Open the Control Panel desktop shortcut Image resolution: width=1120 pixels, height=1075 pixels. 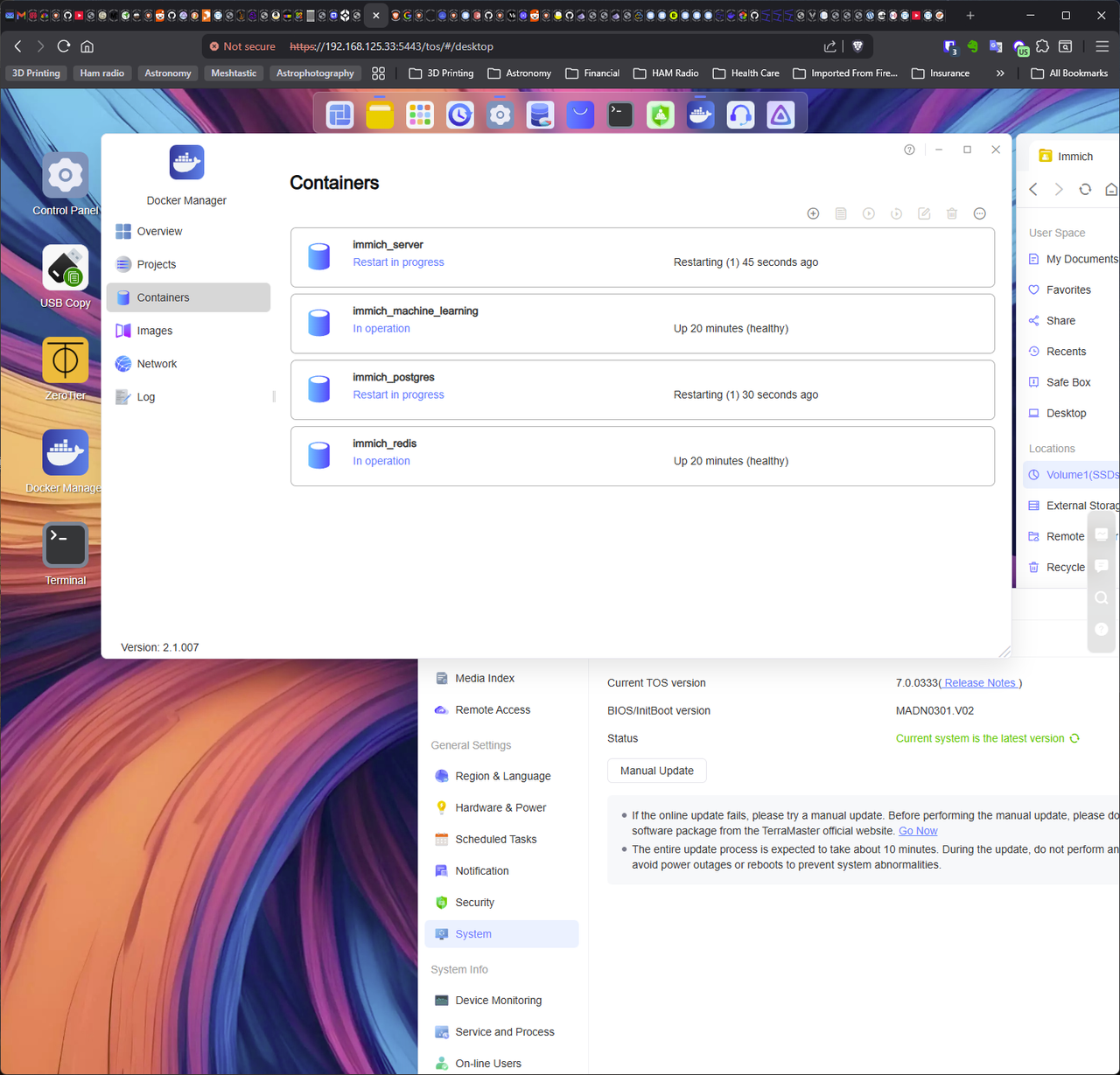point(66,184)
